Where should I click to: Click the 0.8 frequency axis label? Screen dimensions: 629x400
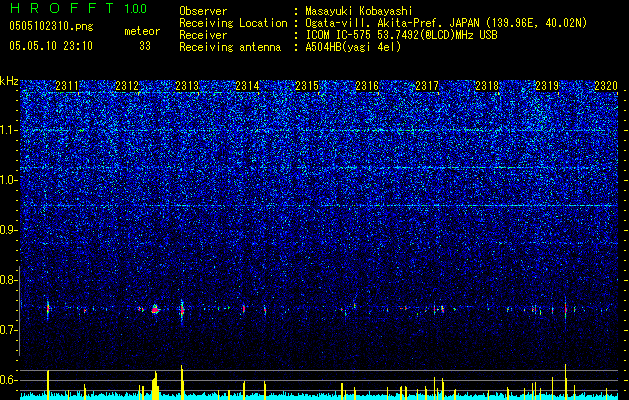click(x=8, y=280)
